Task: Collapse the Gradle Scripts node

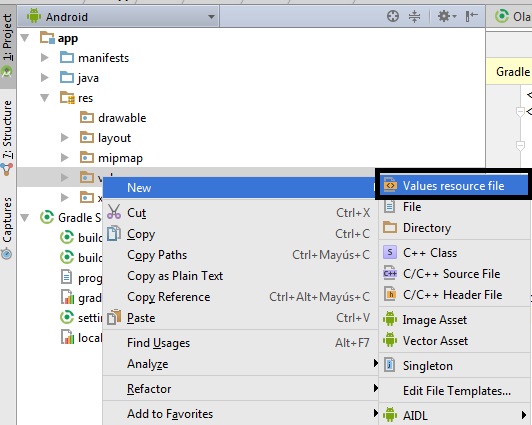Action: pyautogui.click(x=25, y=217)
